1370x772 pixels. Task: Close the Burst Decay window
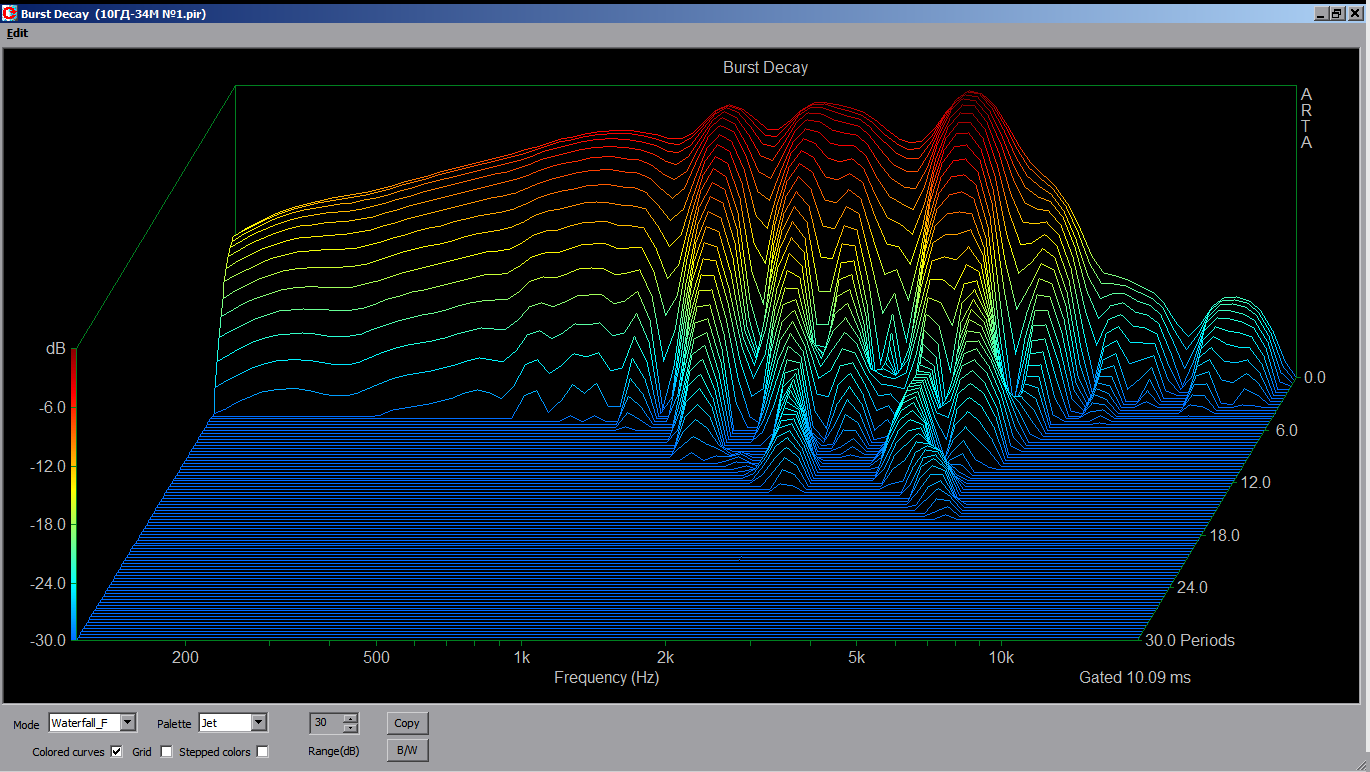tap(1354, 14)
